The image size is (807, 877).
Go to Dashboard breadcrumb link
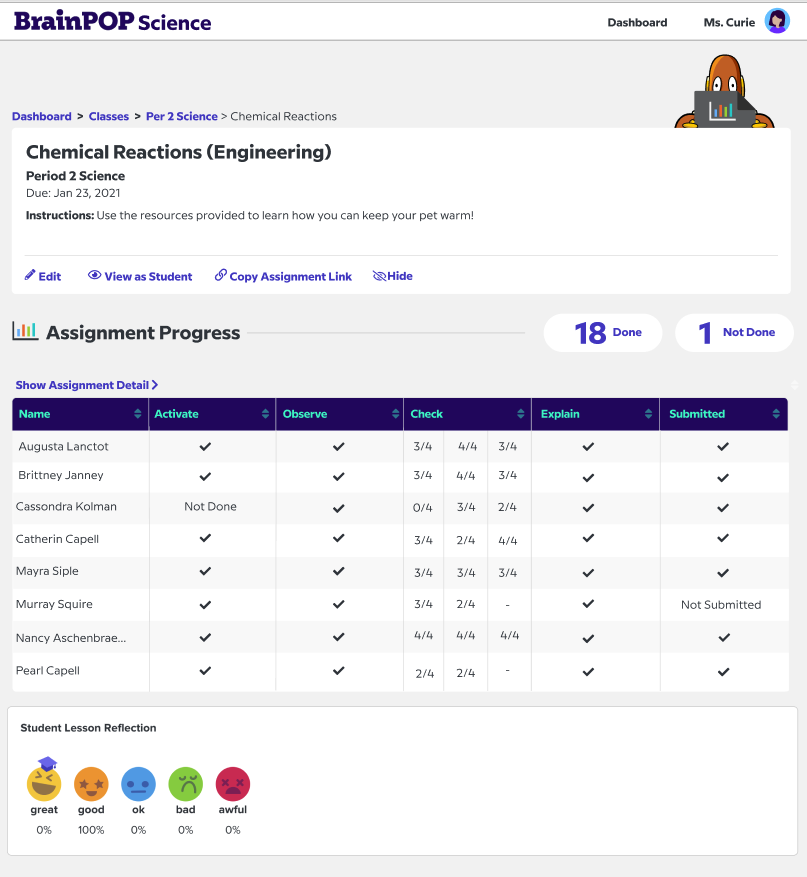pyautogui.click(x=42, y=116)
